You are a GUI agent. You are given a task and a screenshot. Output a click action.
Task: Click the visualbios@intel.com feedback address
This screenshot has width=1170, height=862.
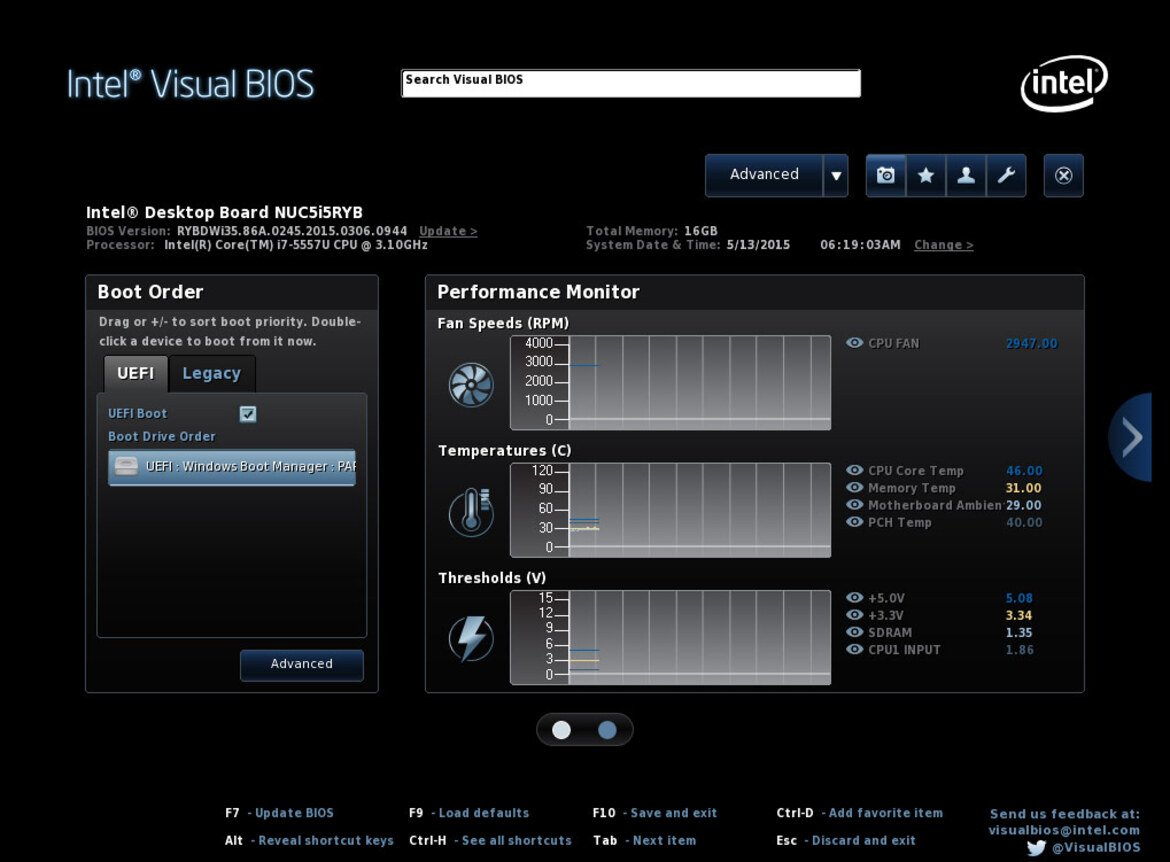coord(1064,830)
